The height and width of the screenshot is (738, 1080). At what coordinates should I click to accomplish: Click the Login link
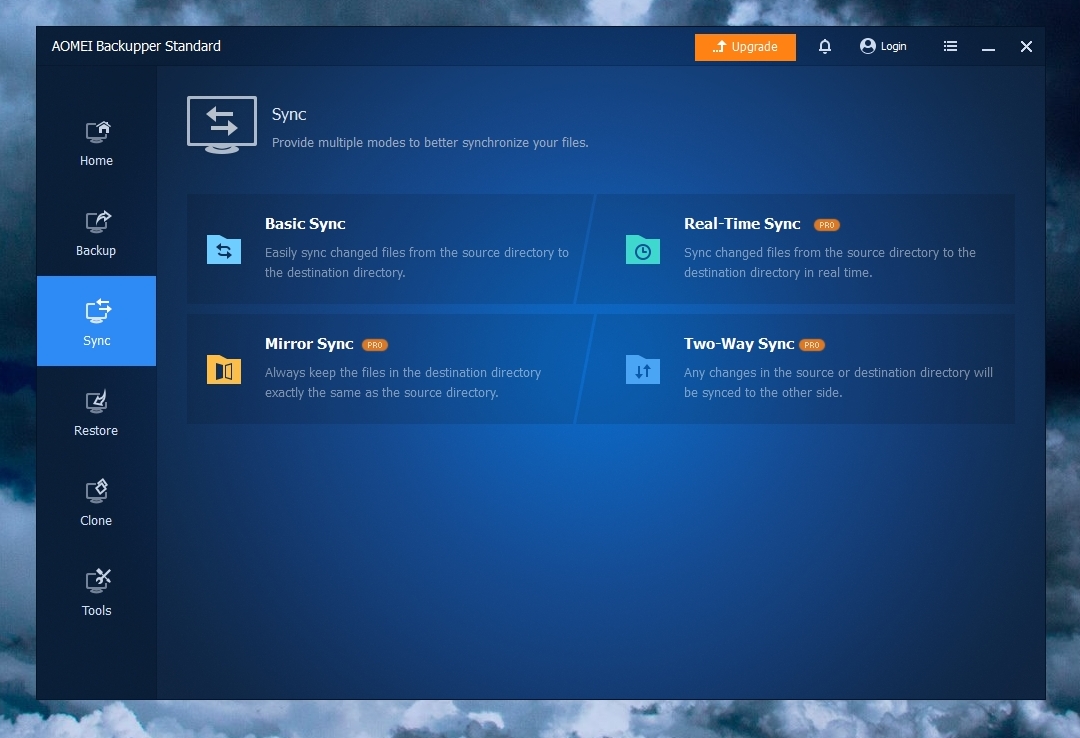(x=893, y=46)
